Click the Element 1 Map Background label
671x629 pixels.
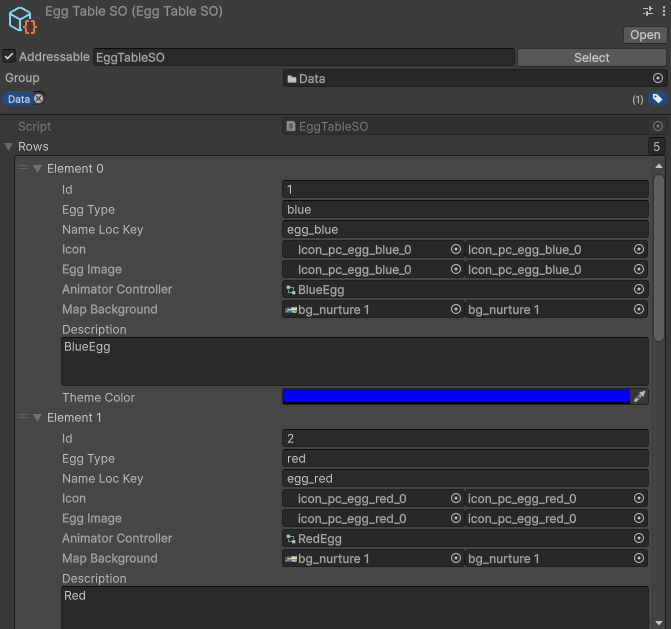(x=110, y=558)
